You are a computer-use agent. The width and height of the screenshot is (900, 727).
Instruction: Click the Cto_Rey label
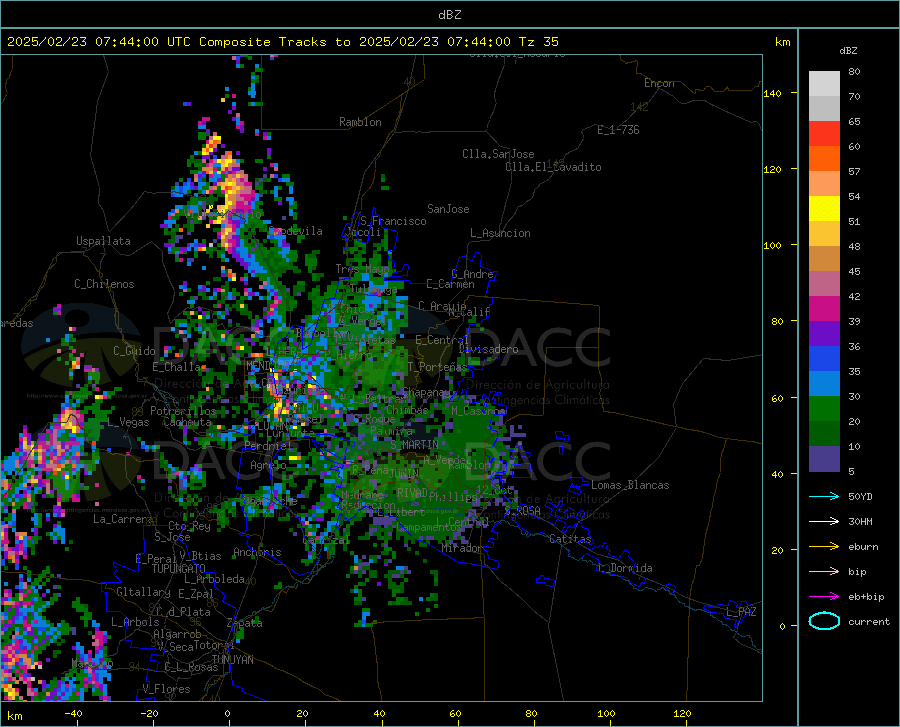[189, 526]
